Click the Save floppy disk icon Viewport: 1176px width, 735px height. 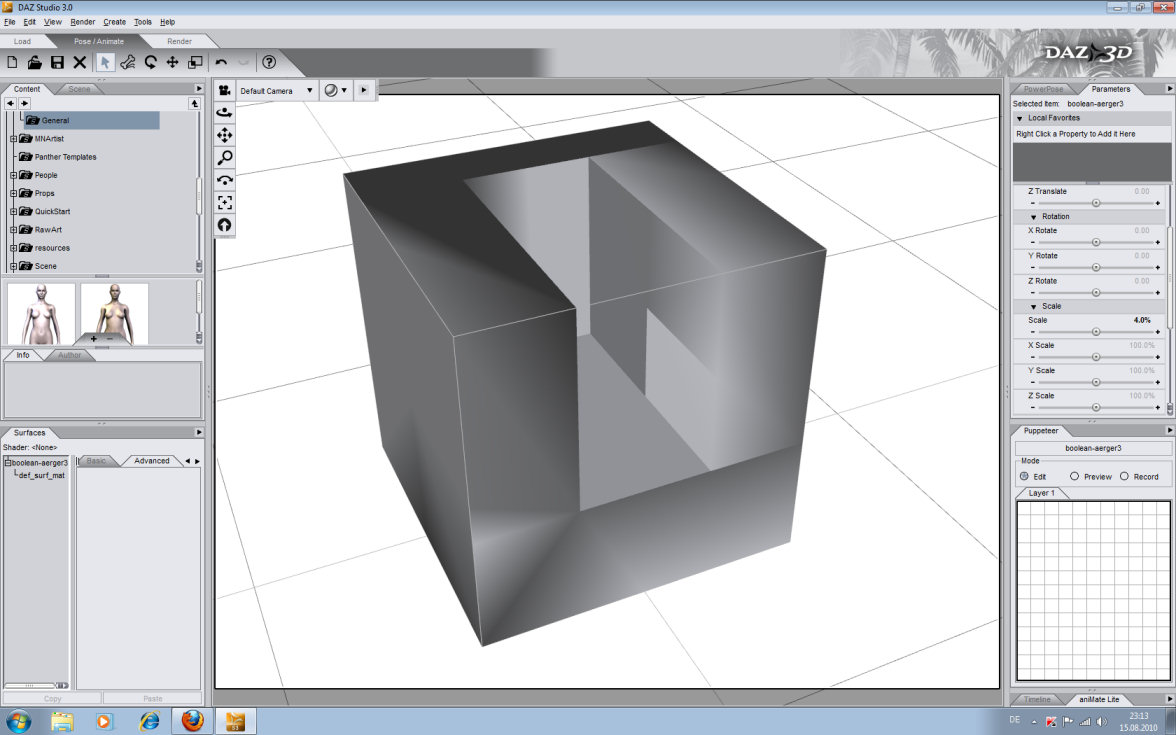[x=57, y=62]
